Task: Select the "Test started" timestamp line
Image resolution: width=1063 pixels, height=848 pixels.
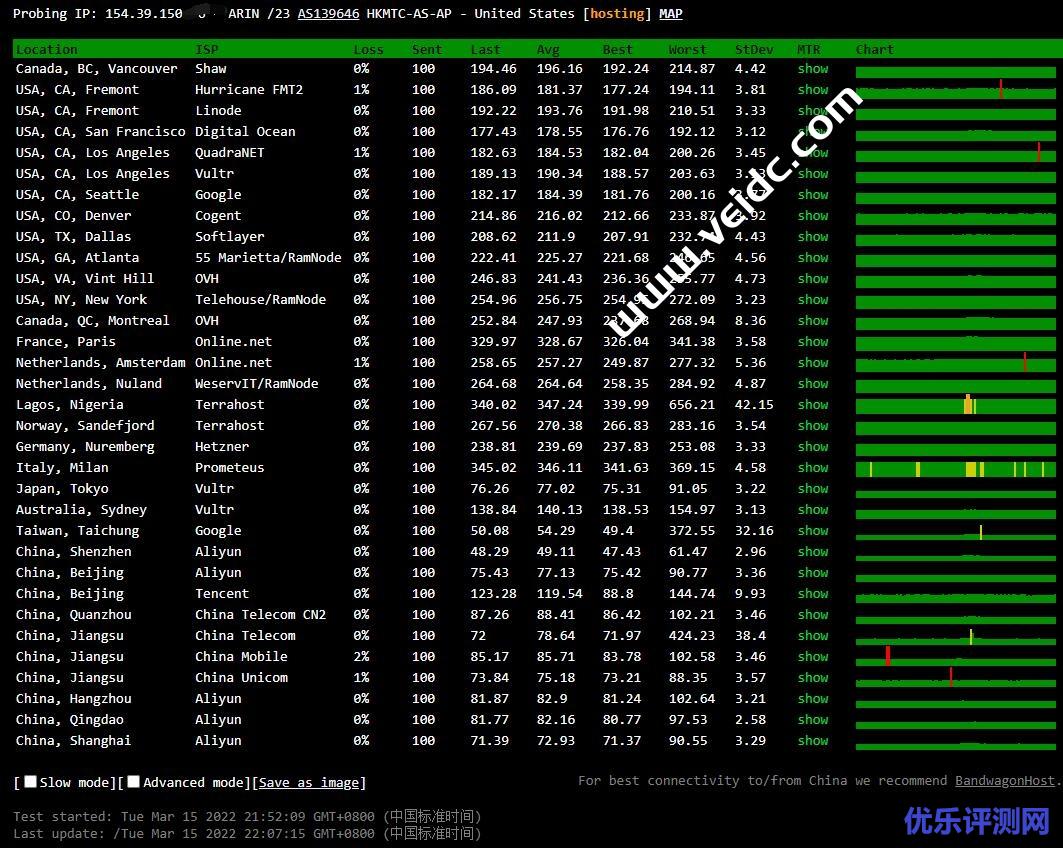Action: (x=247, y=816)
